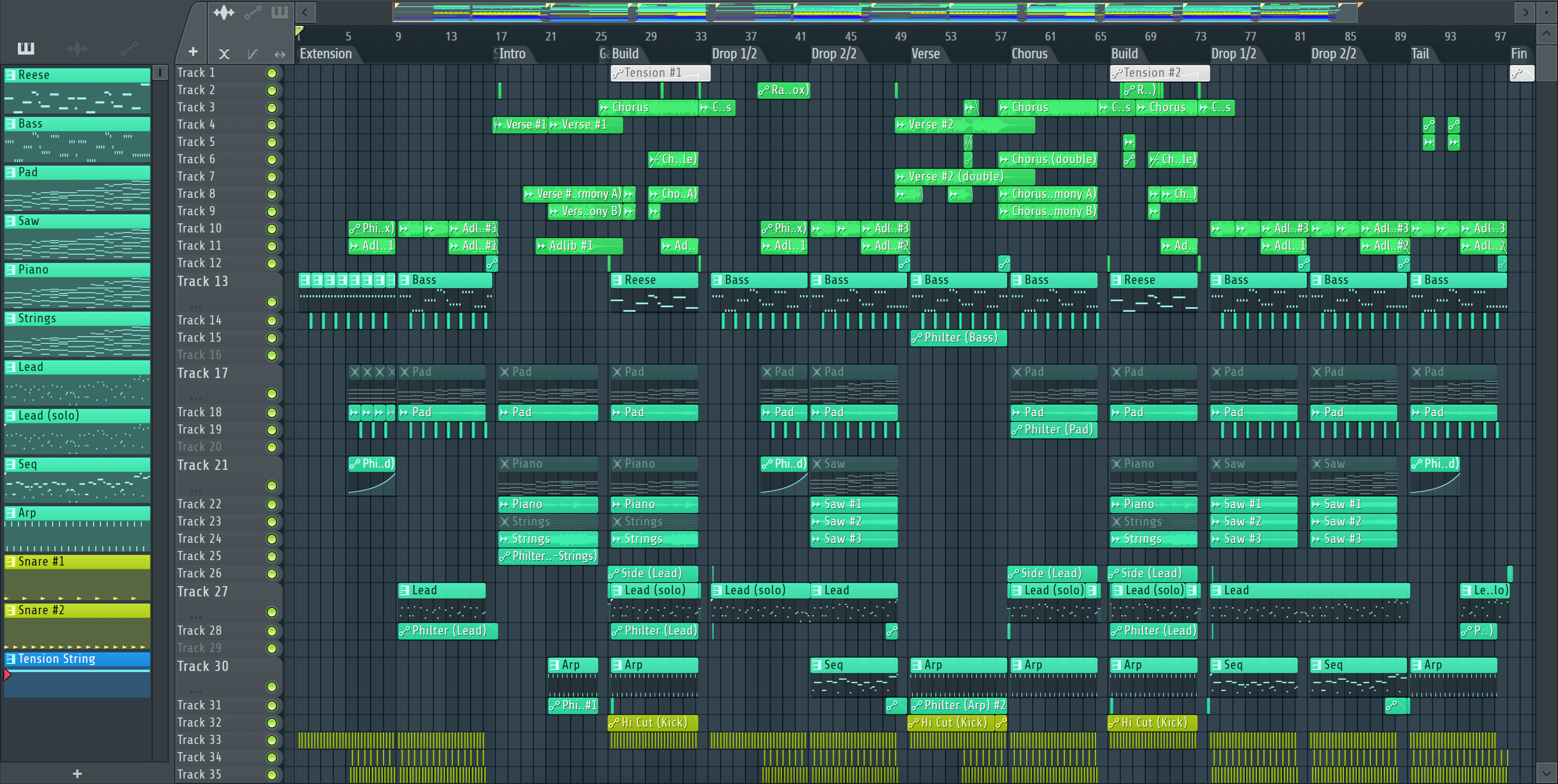Open the Philter (Pad) clip menu icon
The height and width of the screenshot is (784, 1558).
click(x=1017, y=430)
